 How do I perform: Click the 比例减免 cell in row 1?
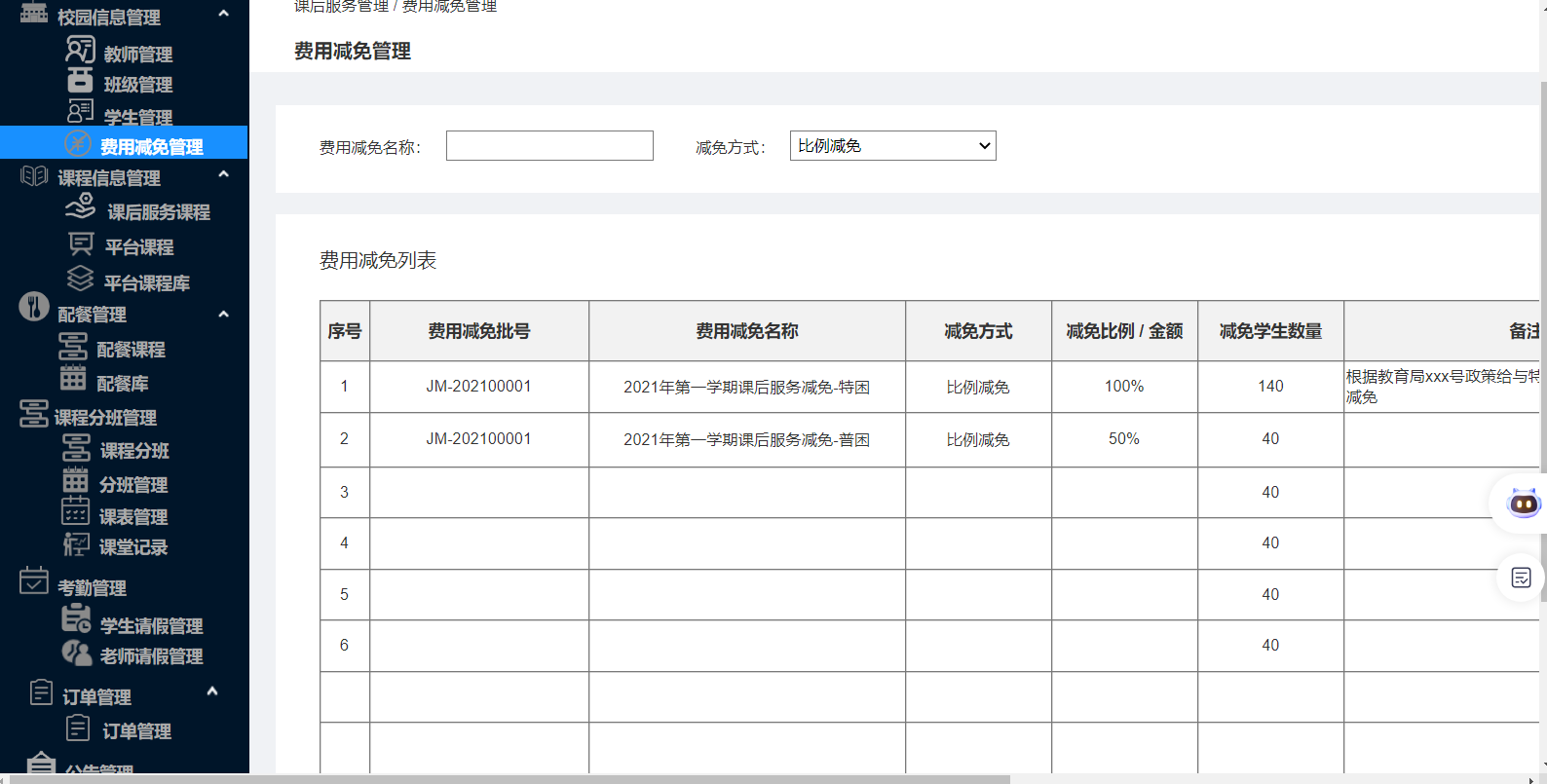978,388
